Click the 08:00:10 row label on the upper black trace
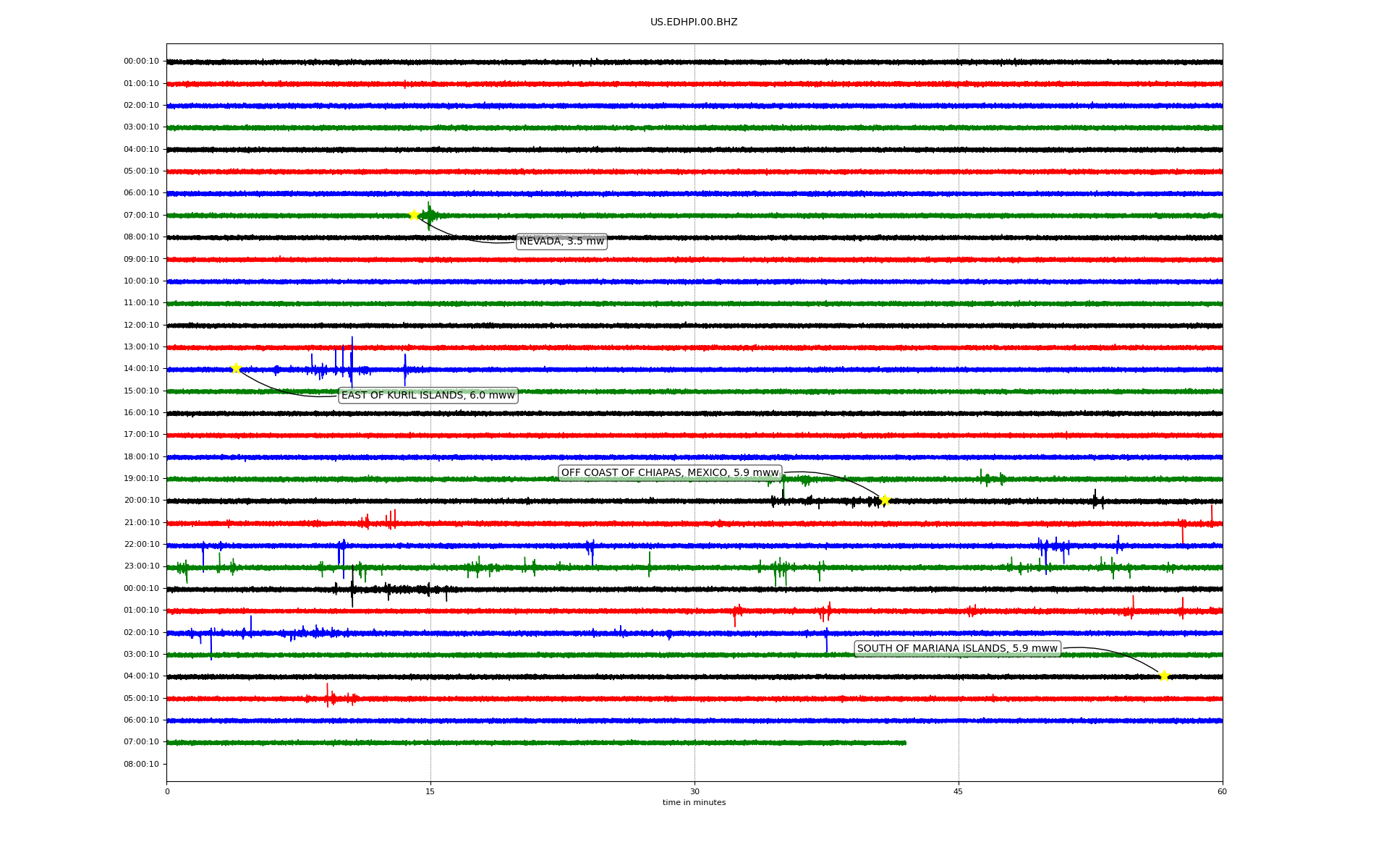Screen dimensions: 1389x868 tap(141, 237)
